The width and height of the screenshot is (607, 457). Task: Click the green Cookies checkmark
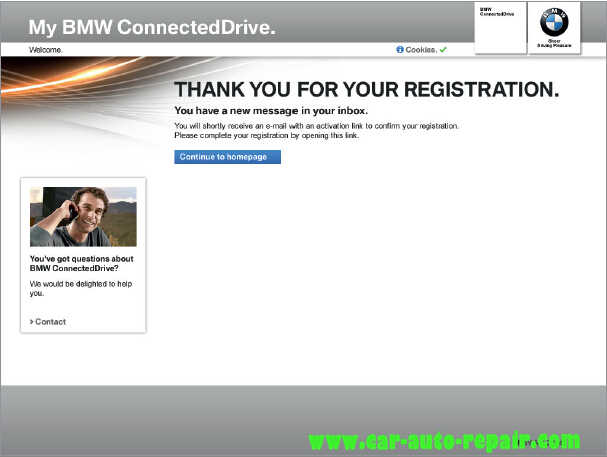pos(443,50)
